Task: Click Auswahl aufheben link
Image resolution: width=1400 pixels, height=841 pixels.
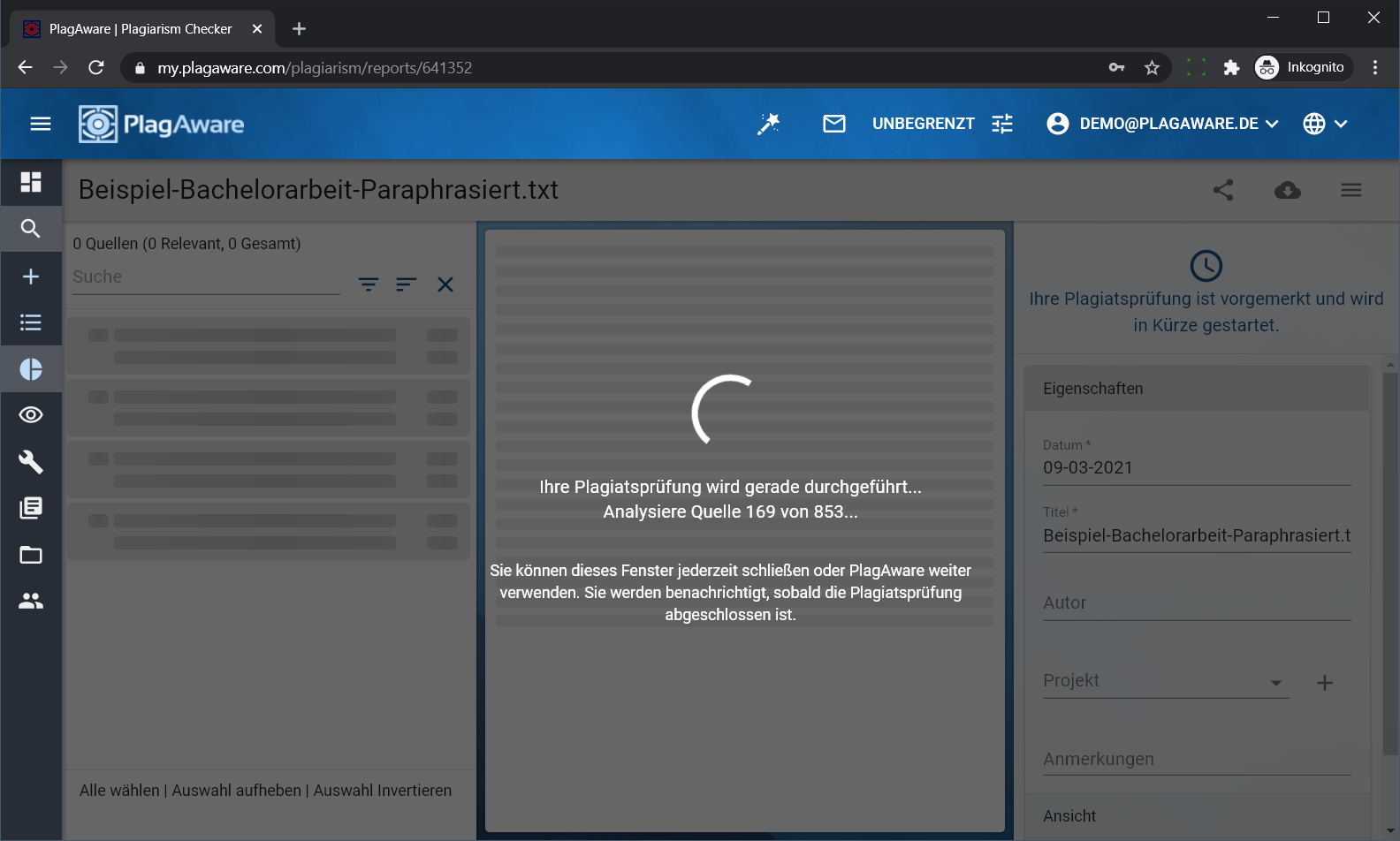Action: click(236, 791)
